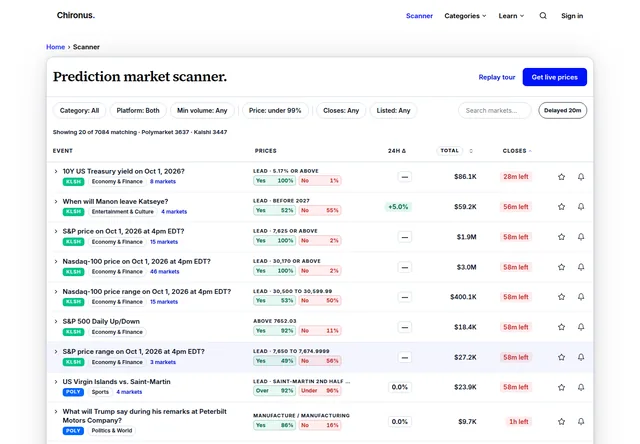Click the Under 96% price for Saint-Martin match

(x=320, y=391)
